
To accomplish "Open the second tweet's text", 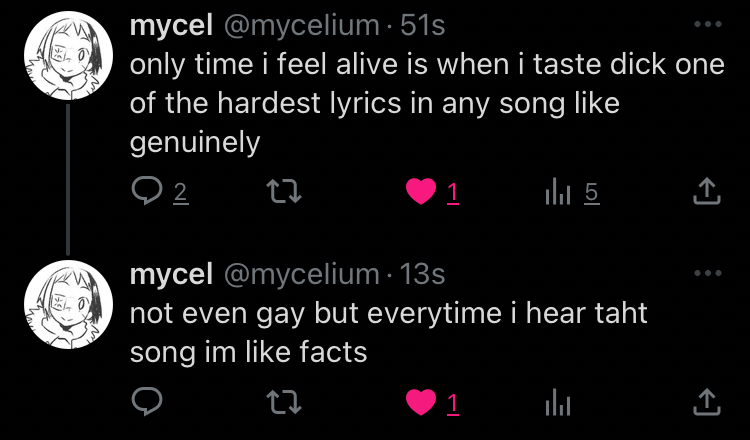I will pos(388,332).
